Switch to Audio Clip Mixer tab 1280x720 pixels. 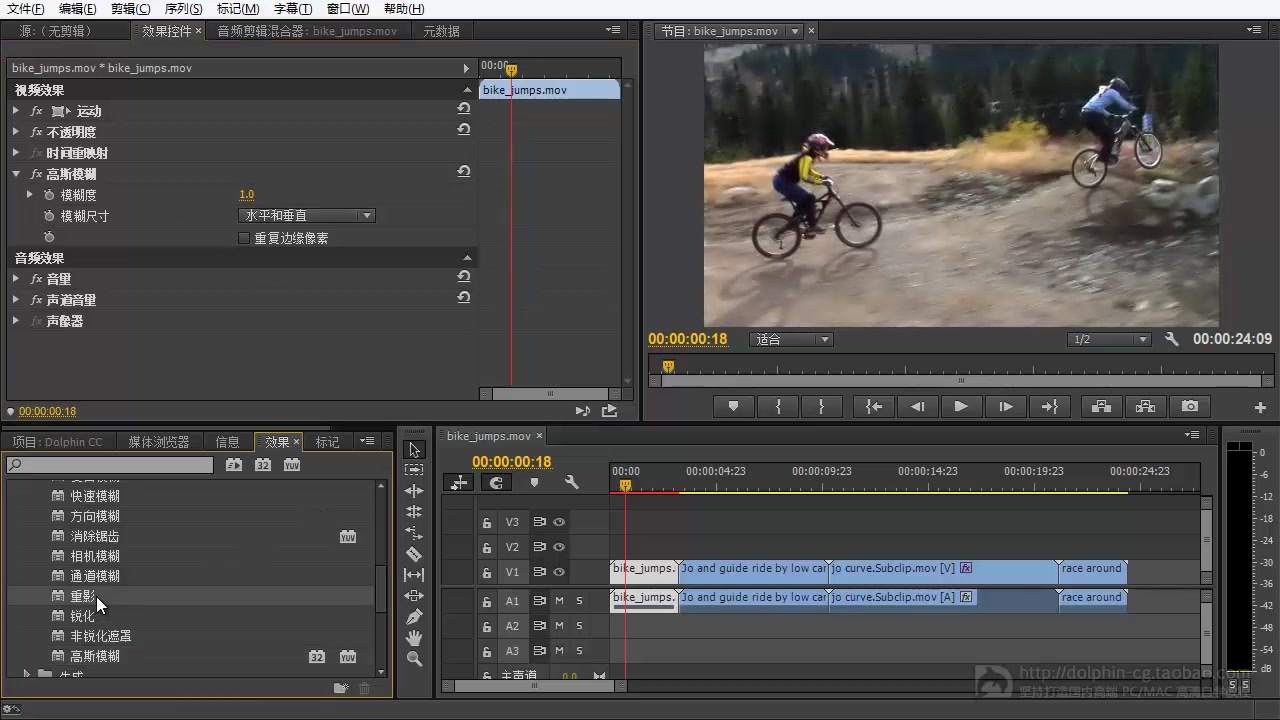307,31
